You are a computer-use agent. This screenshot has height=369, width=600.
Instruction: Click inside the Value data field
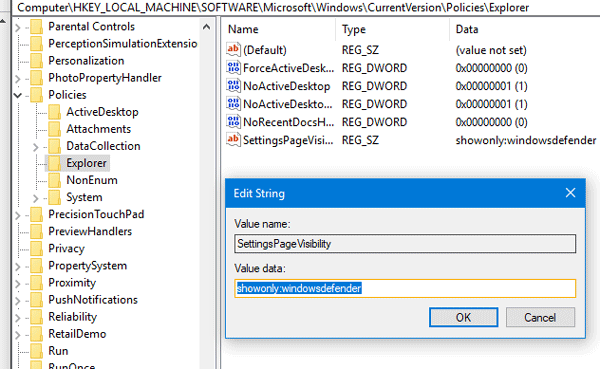click(x=405, y=288)
